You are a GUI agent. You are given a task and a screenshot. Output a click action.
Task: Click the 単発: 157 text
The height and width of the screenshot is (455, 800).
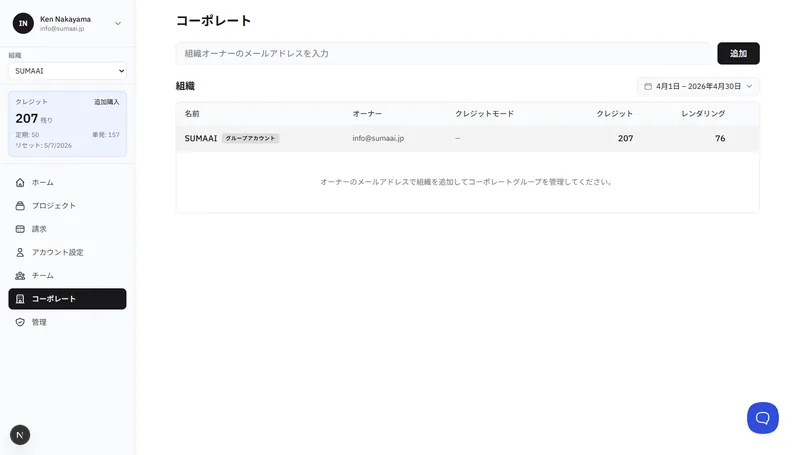point(106,135)
